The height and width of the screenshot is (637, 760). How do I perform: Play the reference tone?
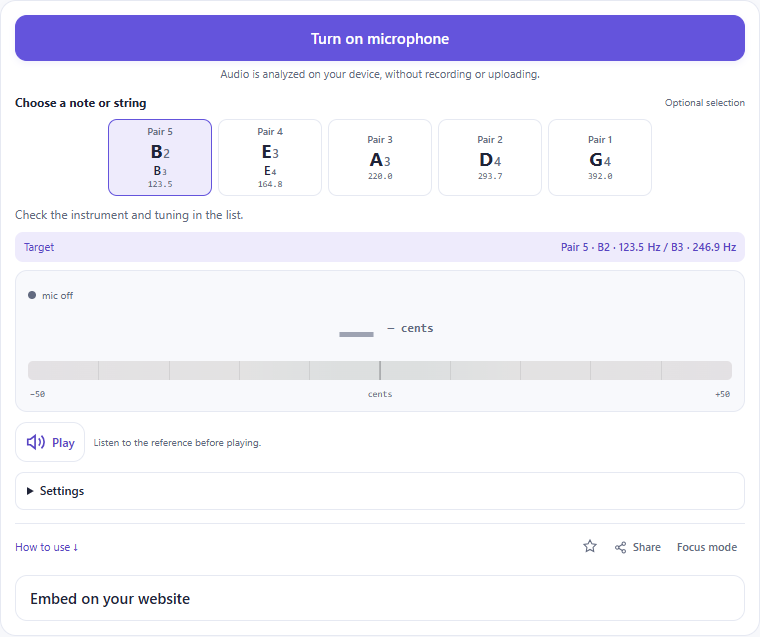coord(50,442)
